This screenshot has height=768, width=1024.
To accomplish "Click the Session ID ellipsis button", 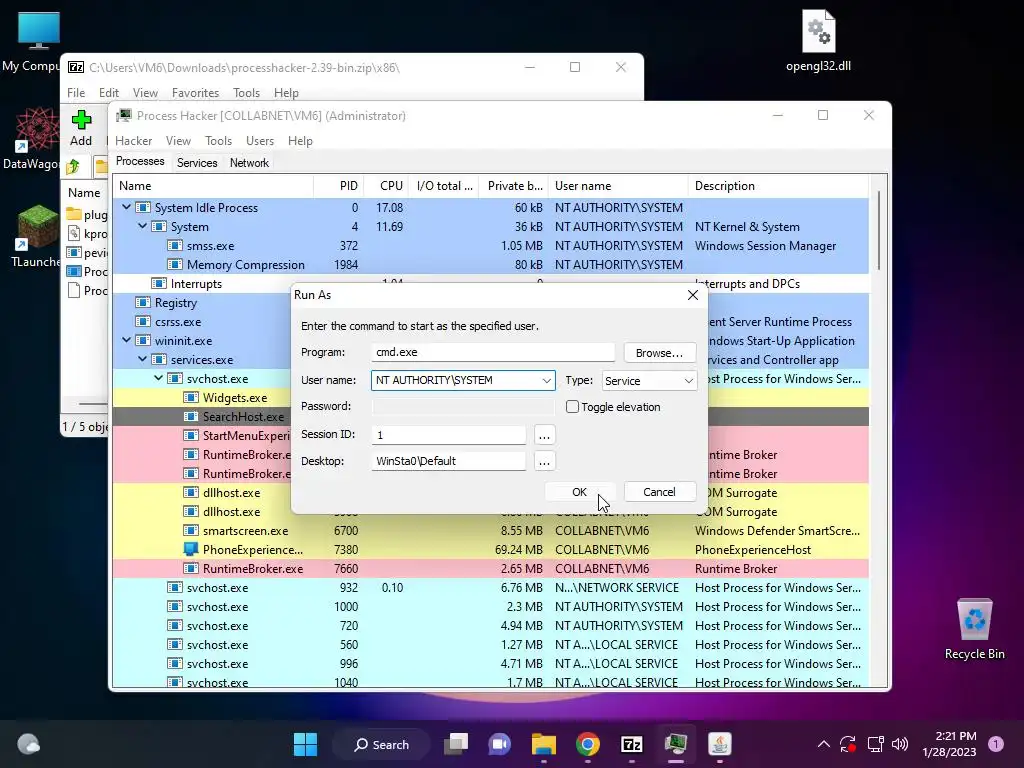I will point(544,435).
